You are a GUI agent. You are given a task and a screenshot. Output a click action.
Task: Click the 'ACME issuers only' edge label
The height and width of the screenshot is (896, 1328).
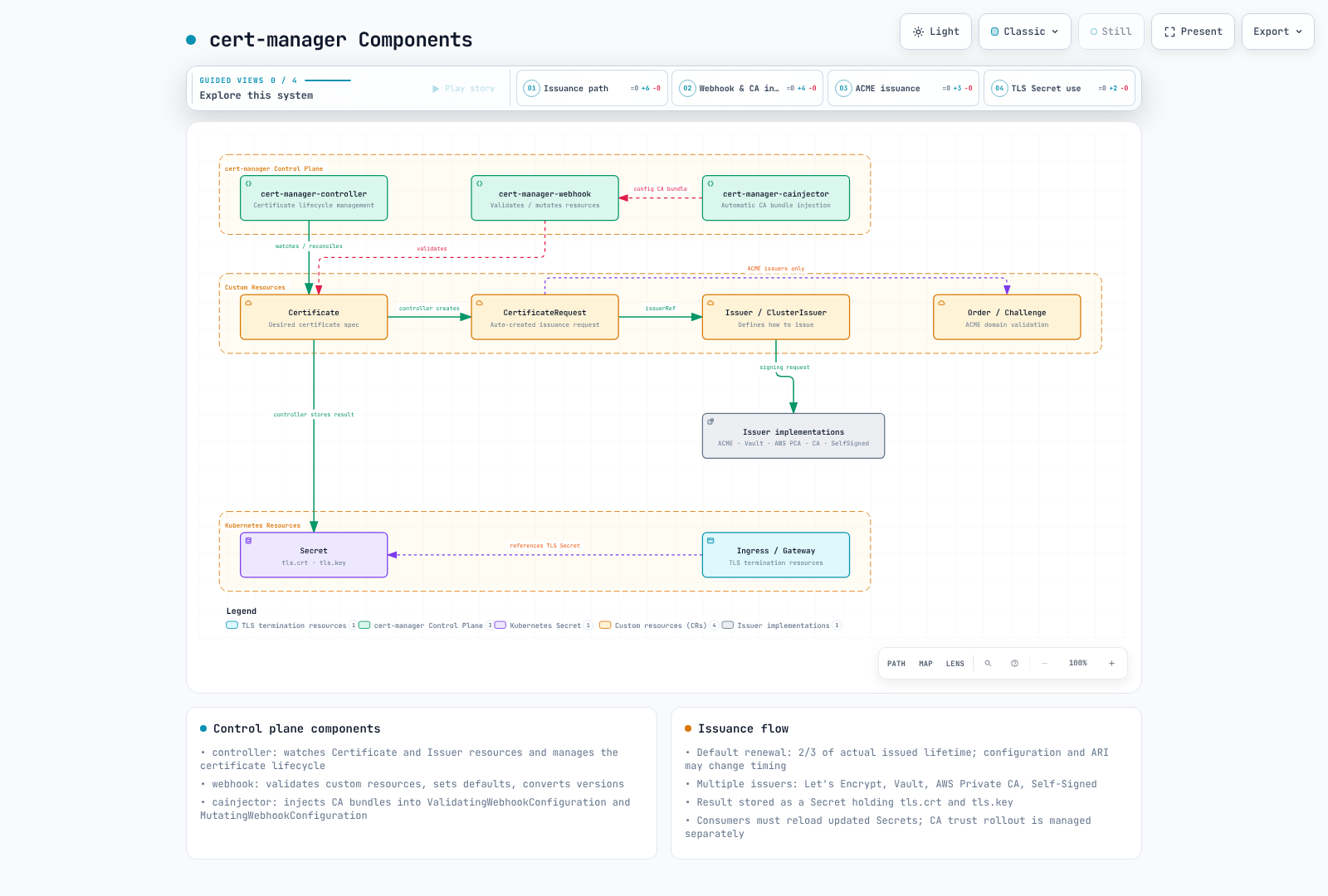[x=776, y=269]
